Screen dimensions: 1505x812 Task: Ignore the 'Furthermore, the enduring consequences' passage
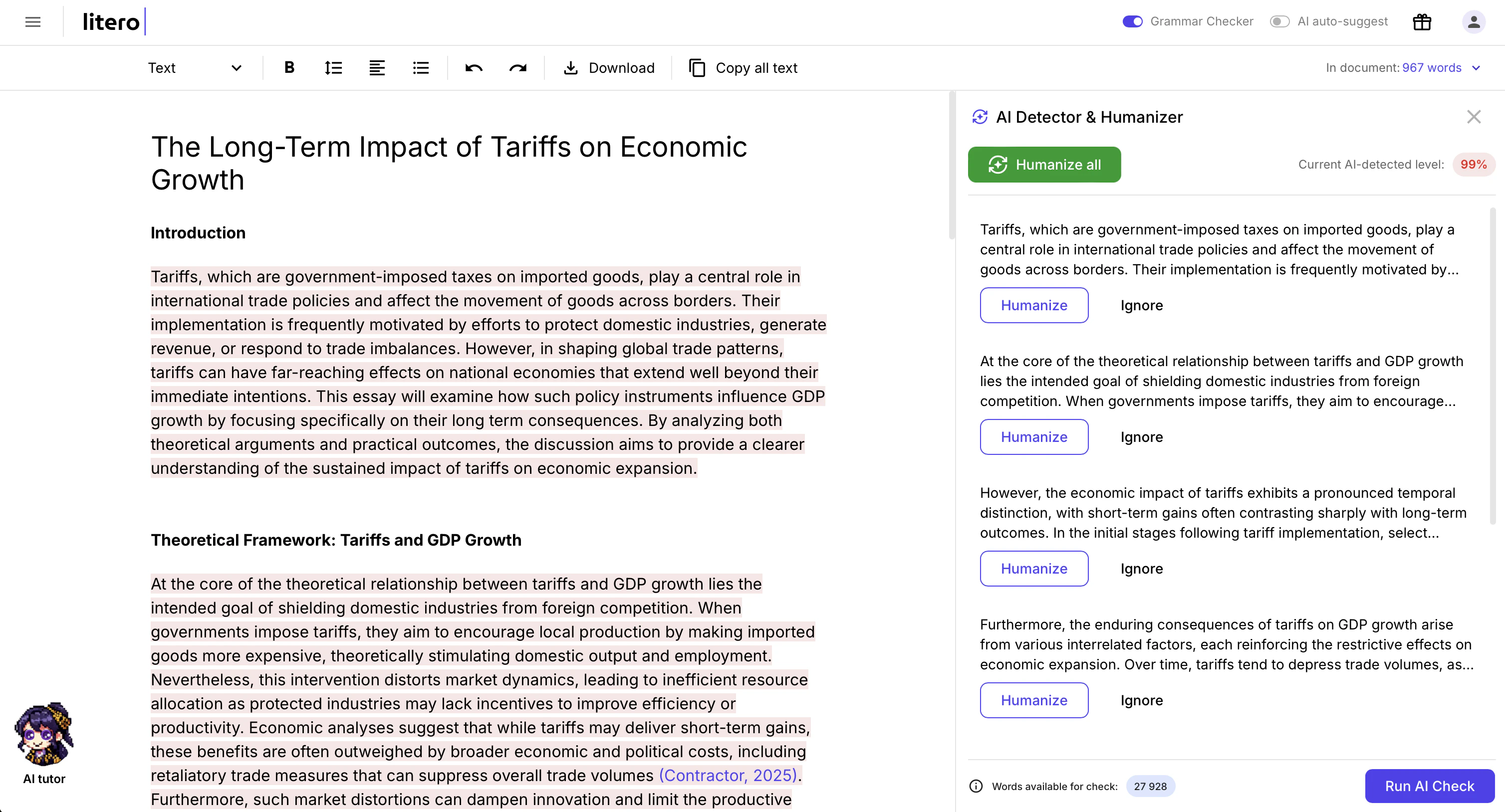click(x=1142, y=700)
